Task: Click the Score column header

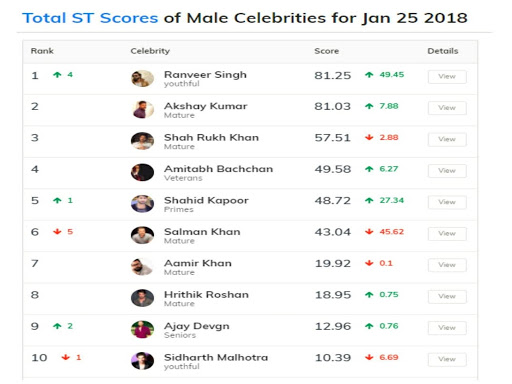Action: tap(327, 51)
